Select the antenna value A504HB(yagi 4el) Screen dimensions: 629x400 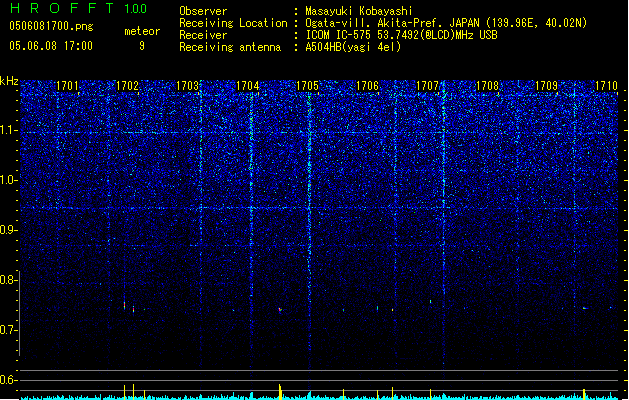353,47
